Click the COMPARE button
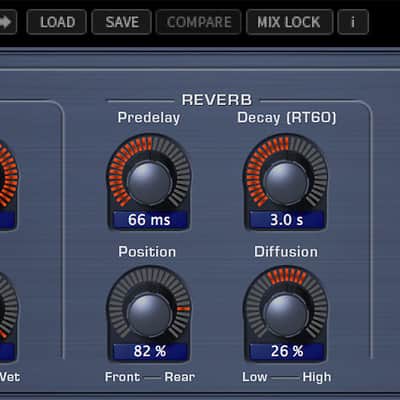The image size is (400, 400). (199, 22)
